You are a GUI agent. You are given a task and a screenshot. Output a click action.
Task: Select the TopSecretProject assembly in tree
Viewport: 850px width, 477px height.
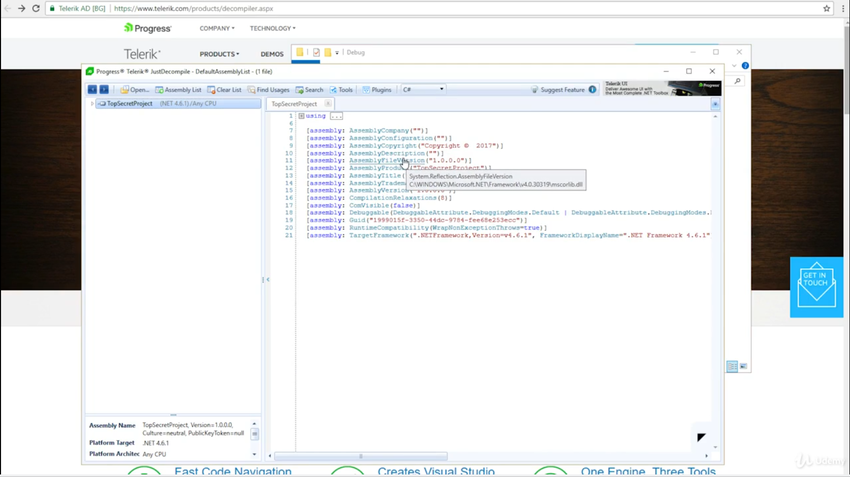point(130,104)
